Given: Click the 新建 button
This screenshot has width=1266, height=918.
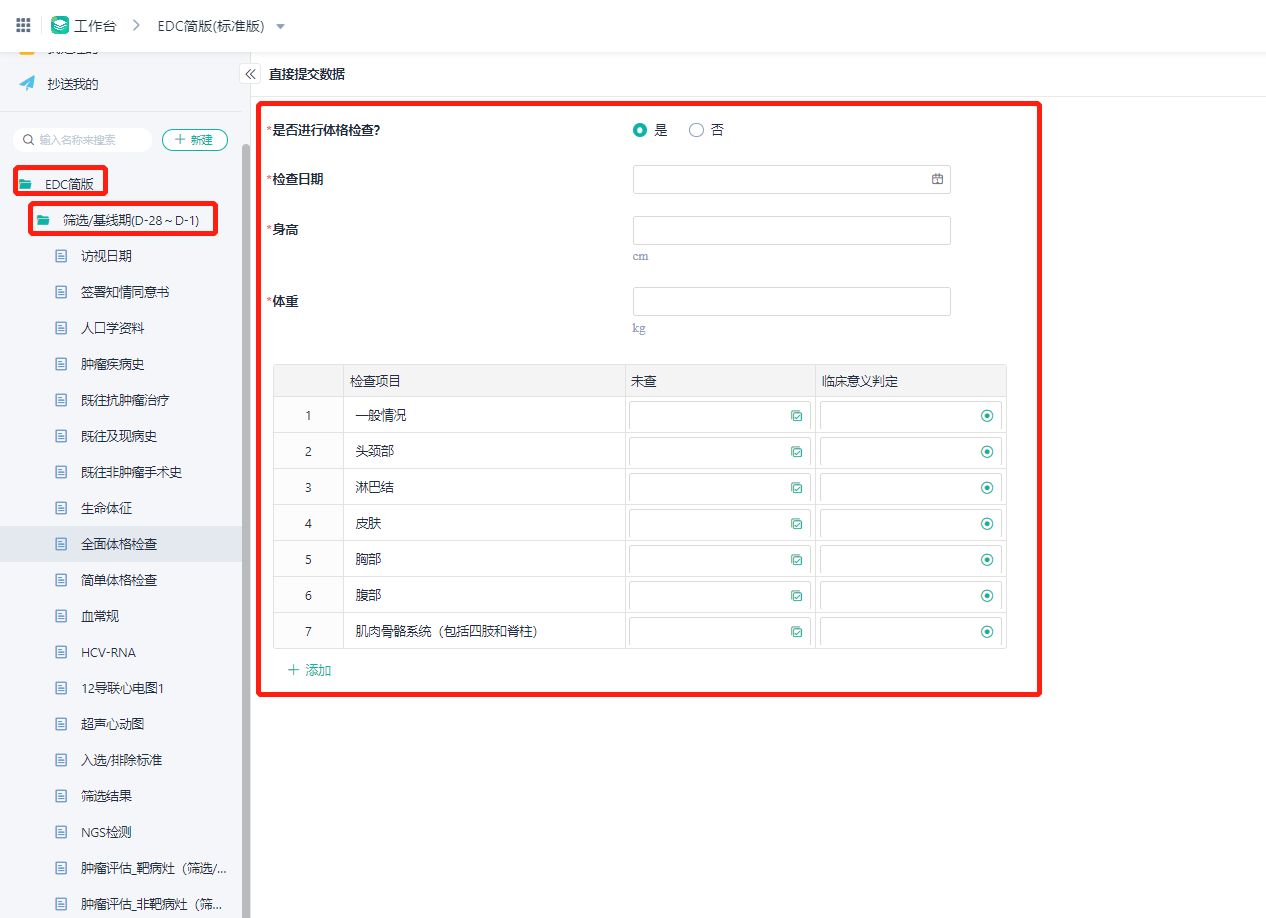Looking at the screenshot, I should 194,140.
